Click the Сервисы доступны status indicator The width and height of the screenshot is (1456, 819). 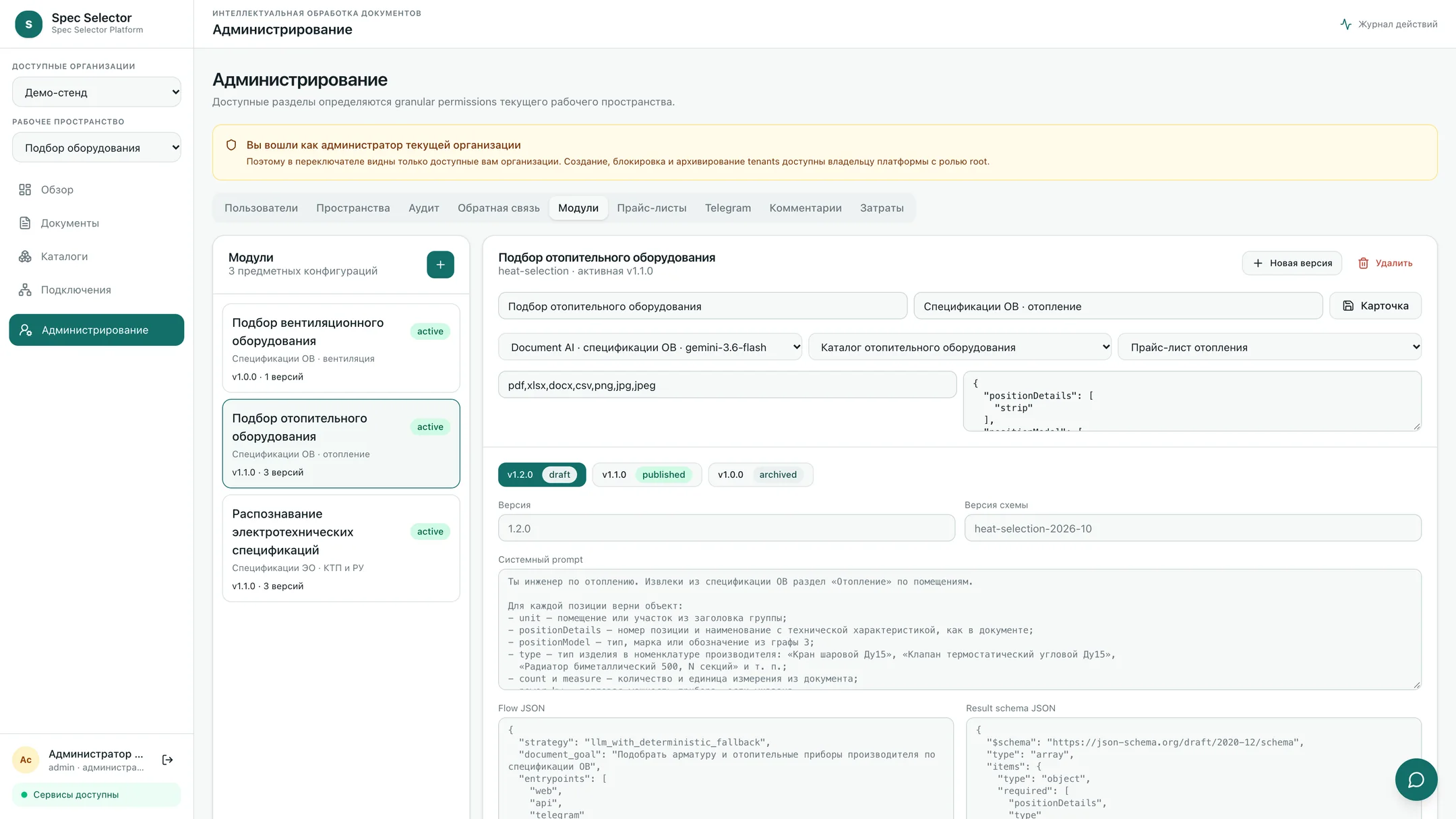[x=96, y=795]
